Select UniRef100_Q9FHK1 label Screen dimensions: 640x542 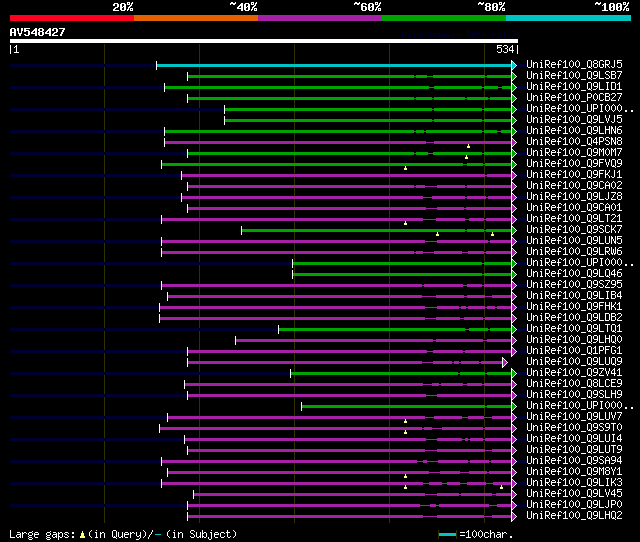pos(574,307)
